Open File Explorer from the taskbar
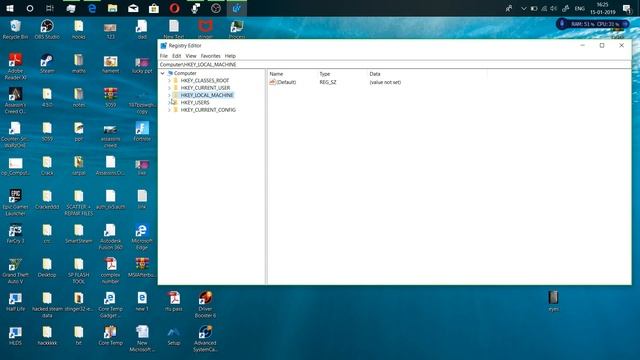 coord(113,8)
